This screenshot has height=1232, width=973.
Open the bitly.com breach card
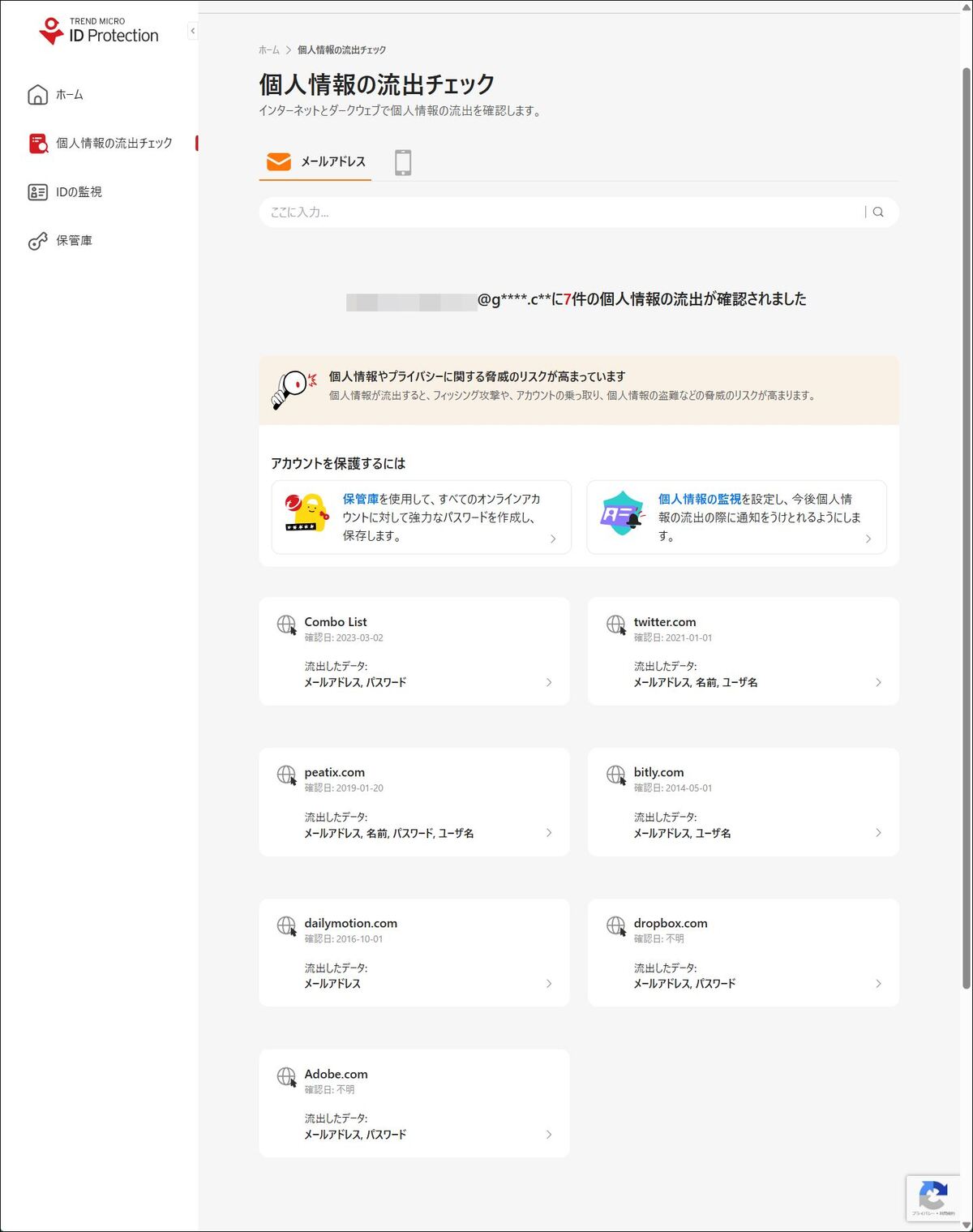pyautogui.click(x=744, y=802)
